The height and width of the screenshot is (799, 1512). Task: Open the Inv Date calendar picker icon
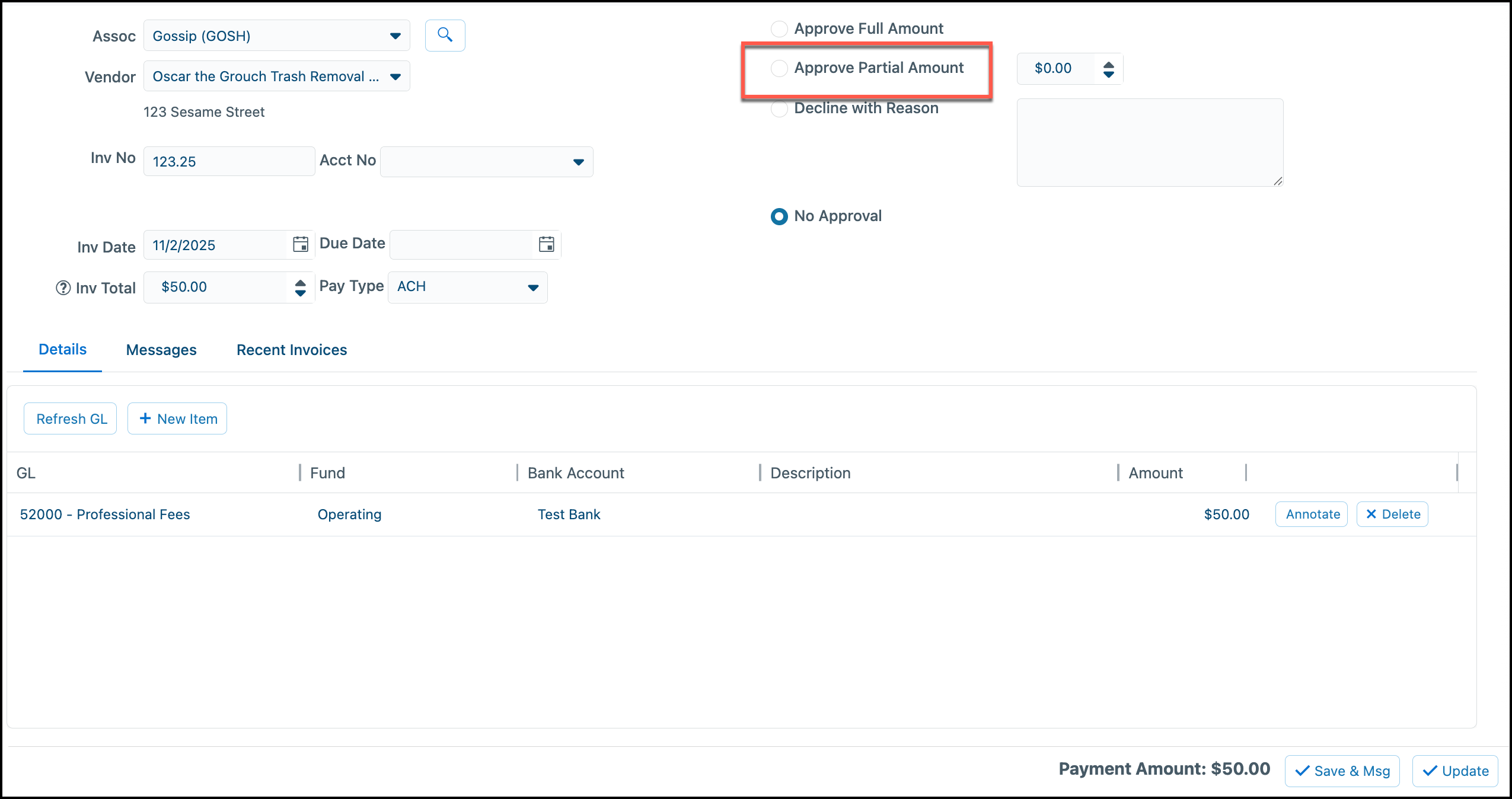pos(301,244)
